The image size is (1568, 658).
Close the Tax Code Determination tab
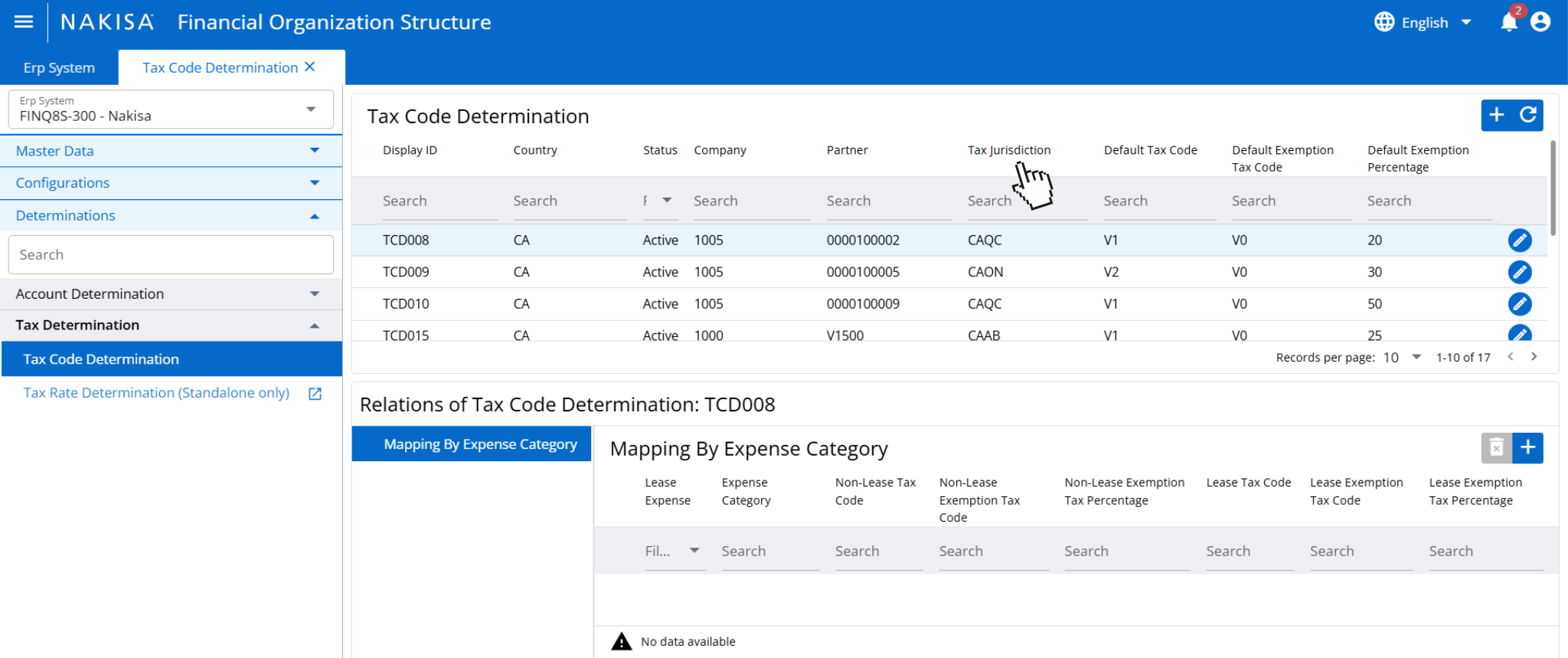pyautogui.click(x=310, y=67)
